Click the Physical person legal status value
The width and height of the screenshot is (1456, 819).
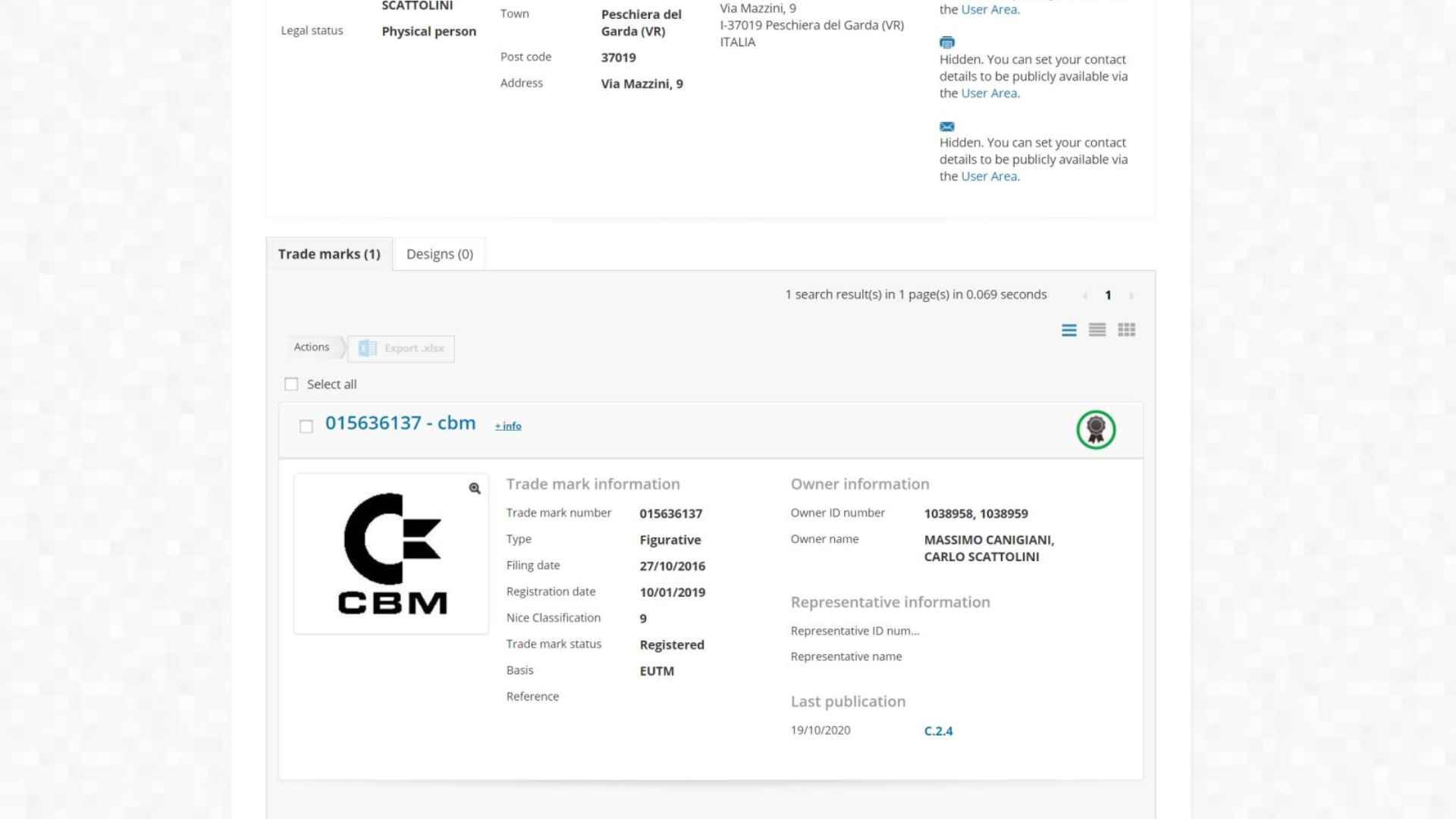[429, 31]
